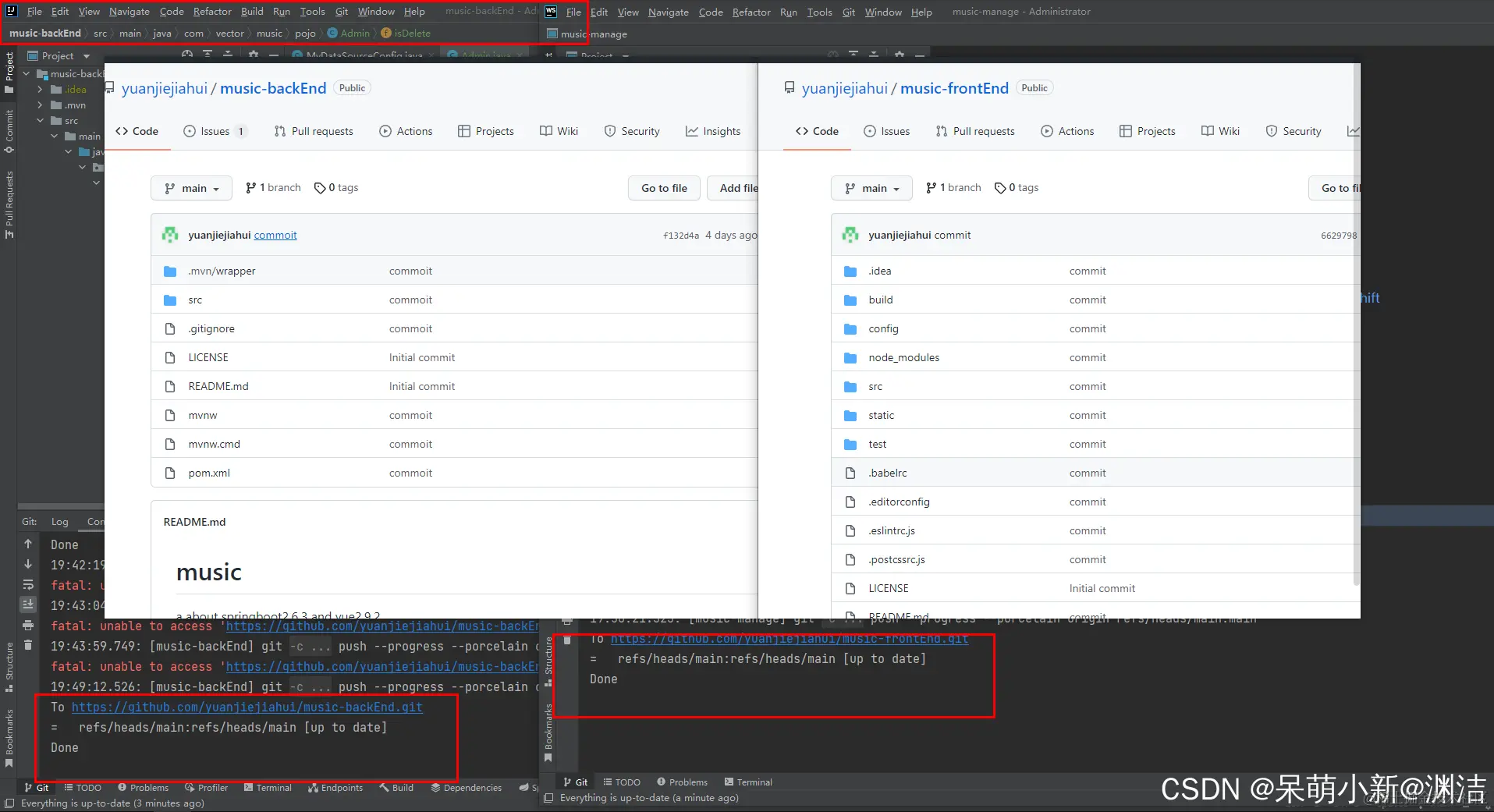The image size is (1494, 812).
Task: Click the file icon beside .babelrc
Action: pyautogui.click(x=850, y=473)
